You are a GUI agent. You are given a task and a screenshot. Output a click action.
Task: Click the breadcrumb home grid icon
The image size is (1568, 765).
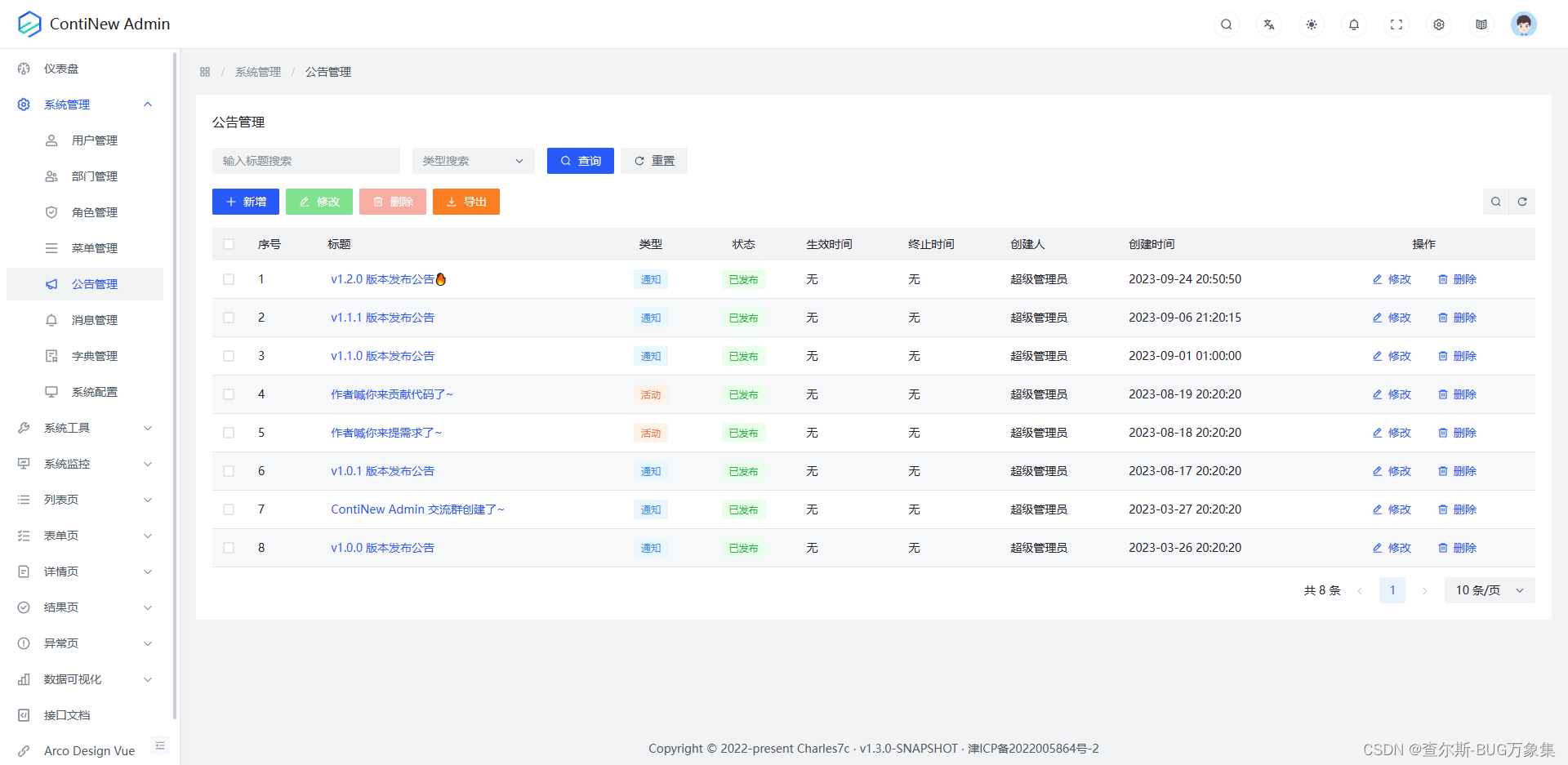205,72
